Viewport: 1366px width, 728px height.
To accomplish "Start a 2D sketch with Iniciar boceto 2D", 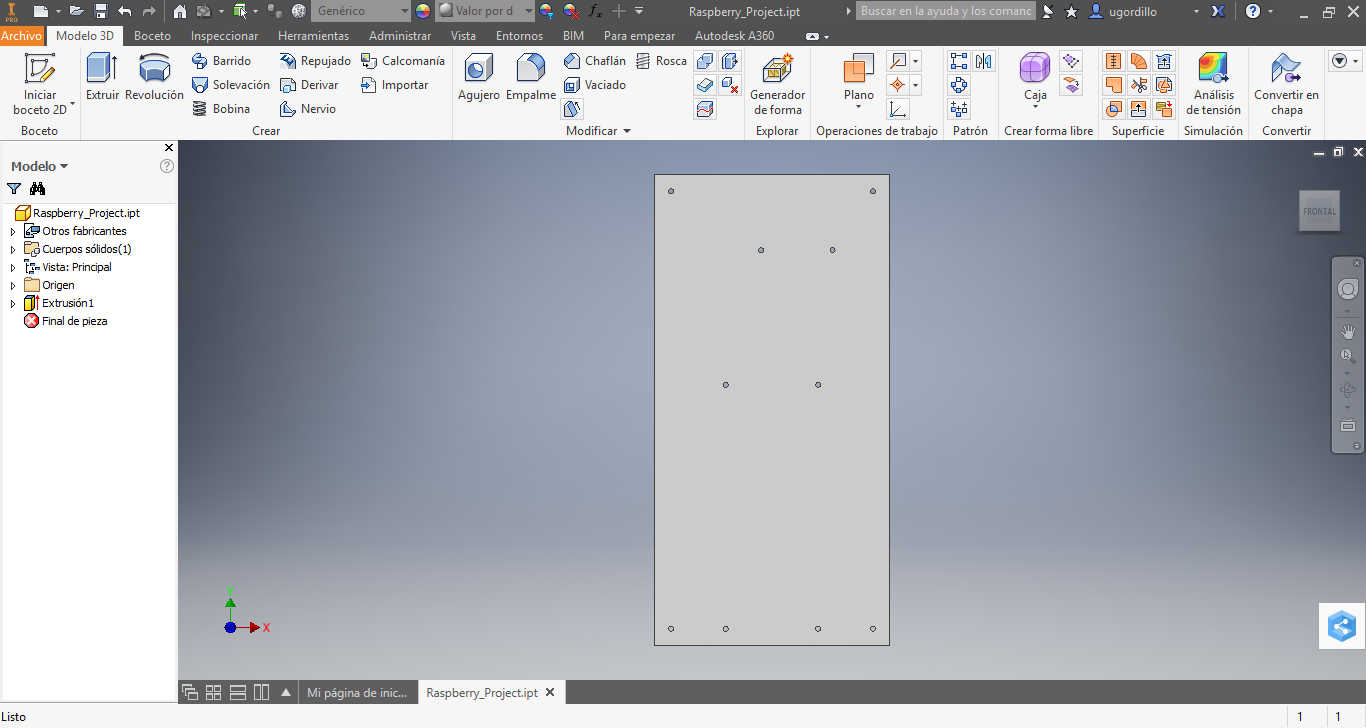I will [x=40, y=84].
